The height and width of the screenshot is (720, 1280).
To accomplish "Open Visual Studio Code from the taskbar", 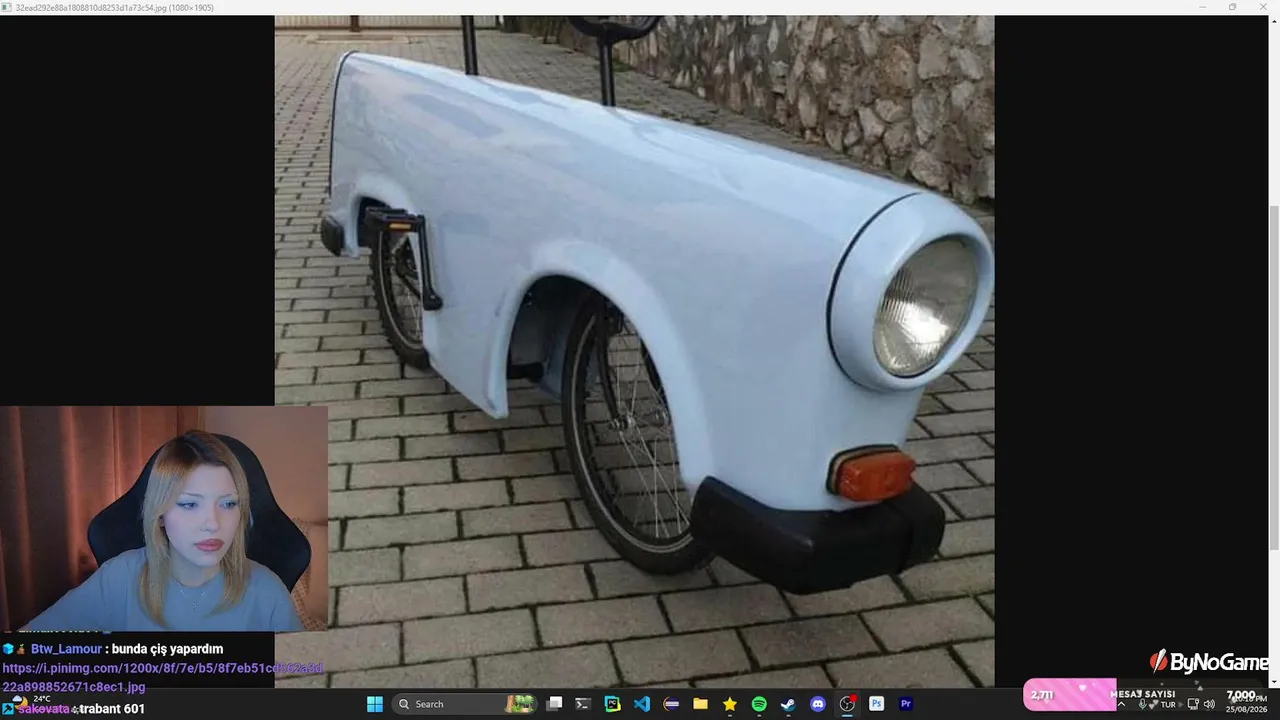I will [642, 704].
